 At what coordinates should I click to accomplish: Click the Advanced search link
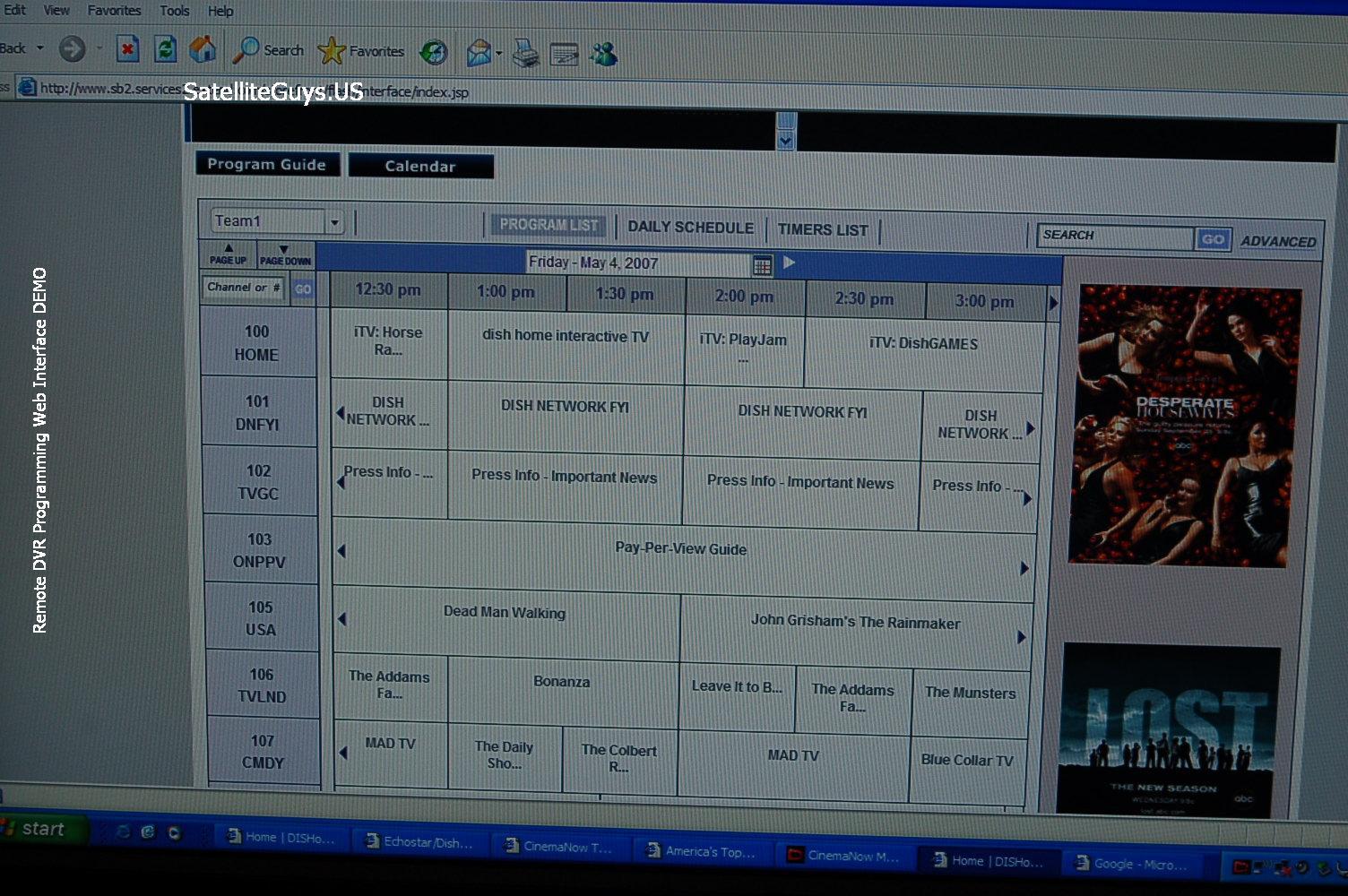(1278, 241)
